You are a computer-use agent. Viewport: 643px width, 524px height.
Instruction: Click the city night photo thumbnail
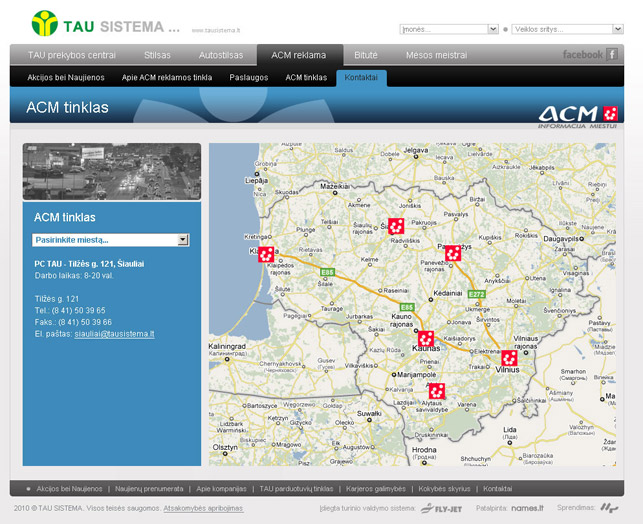pyautogui.click(x=112, y=171)
